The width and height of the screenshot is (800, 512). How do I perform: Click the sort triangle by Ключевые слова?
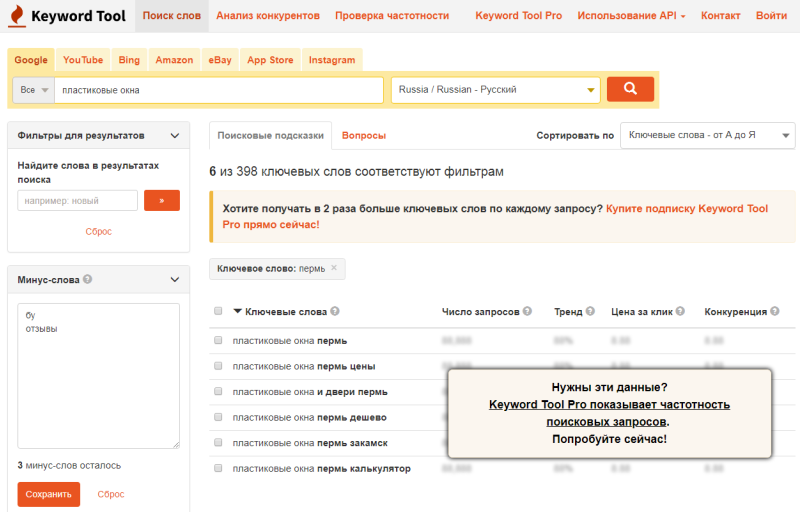coord(237,311)
